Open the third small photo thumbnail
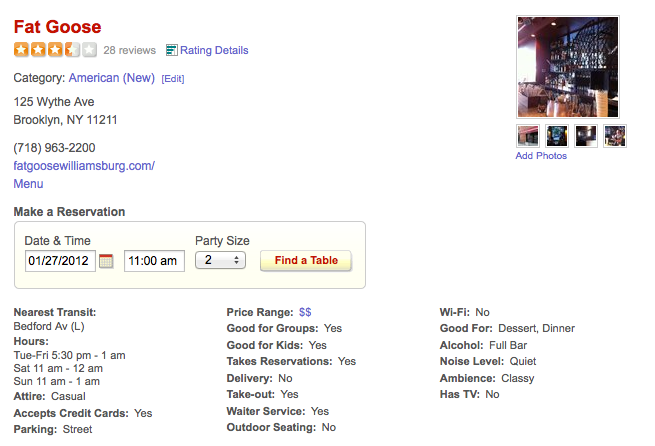Screen dimensions: 655x446 tap(586, 136)
